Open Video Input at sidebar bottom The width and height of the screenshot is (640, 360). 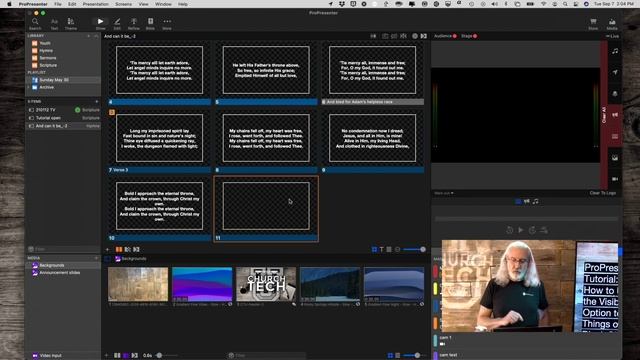pyautogui.click(x=47, y=356)
